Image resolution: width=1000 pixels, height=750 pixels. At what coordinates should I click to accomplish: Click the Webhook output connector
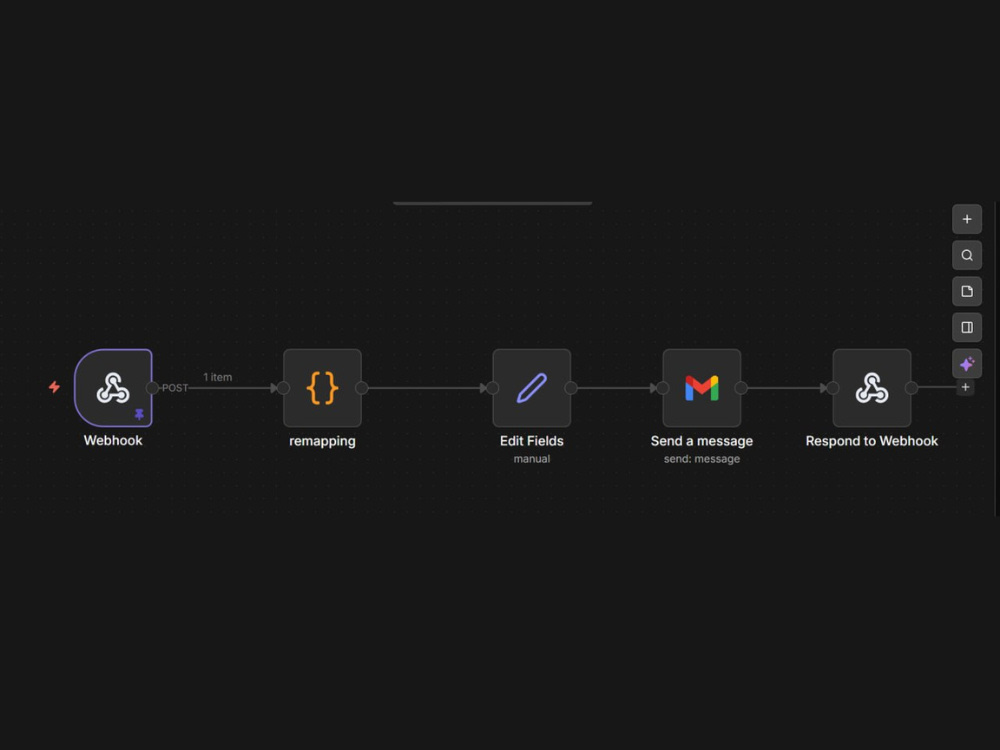[152, 388]
